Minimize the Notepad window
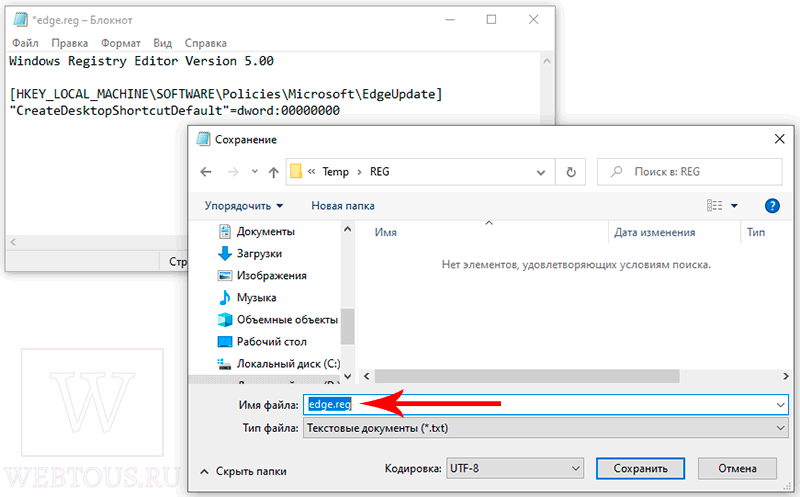The width and height of the screenshot is (800, 497). coord(450,19)
